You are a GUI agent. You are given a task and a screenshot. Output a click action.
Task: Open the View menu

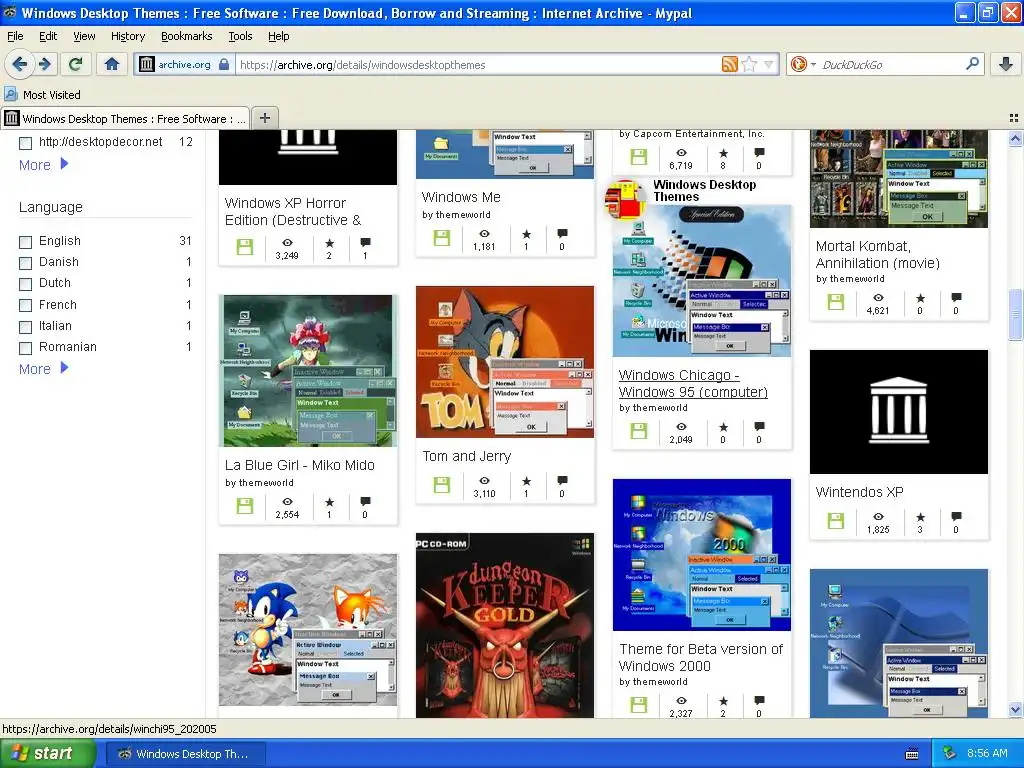point(84,36)
